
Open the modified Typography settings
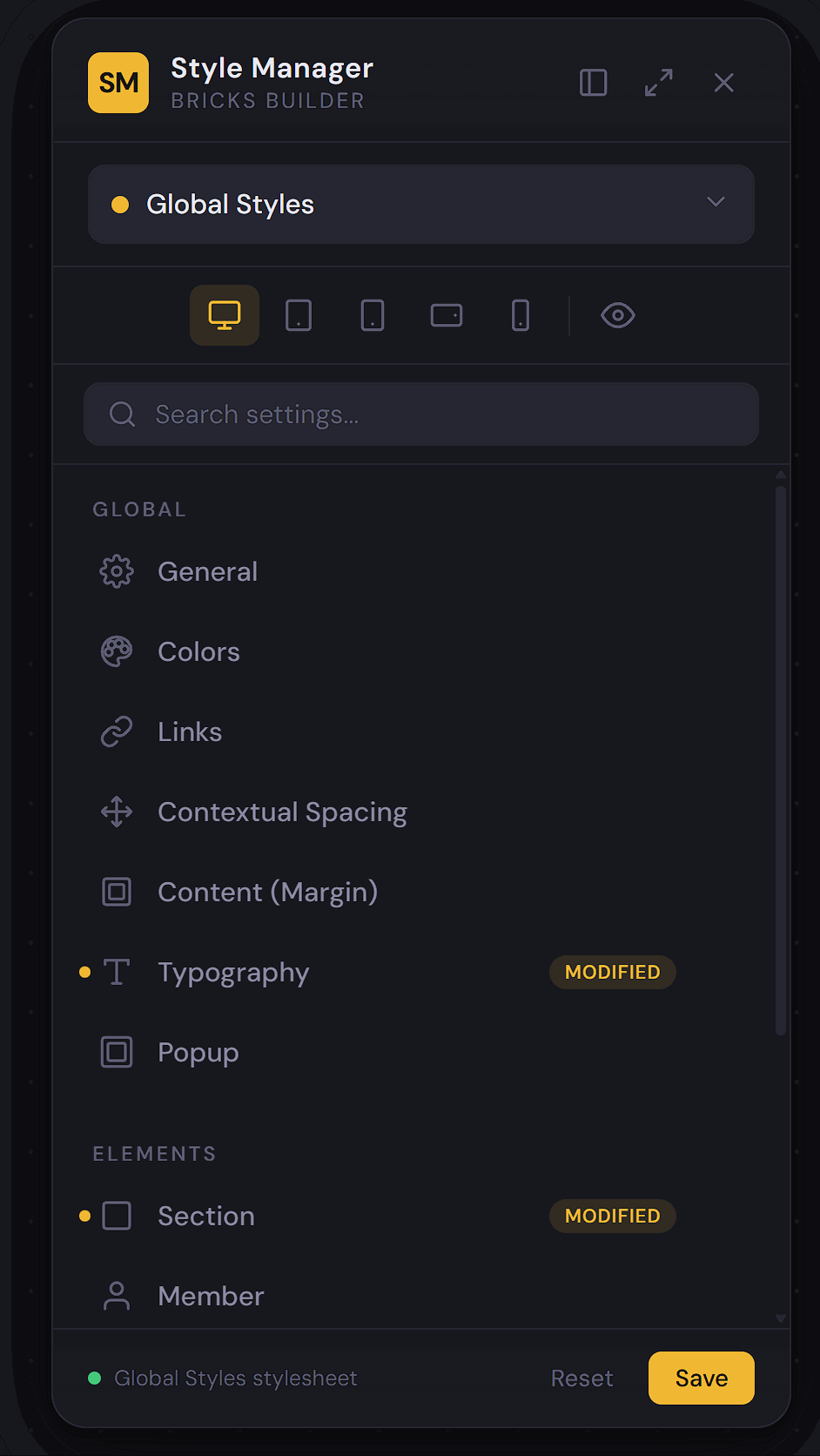point(233,973)
